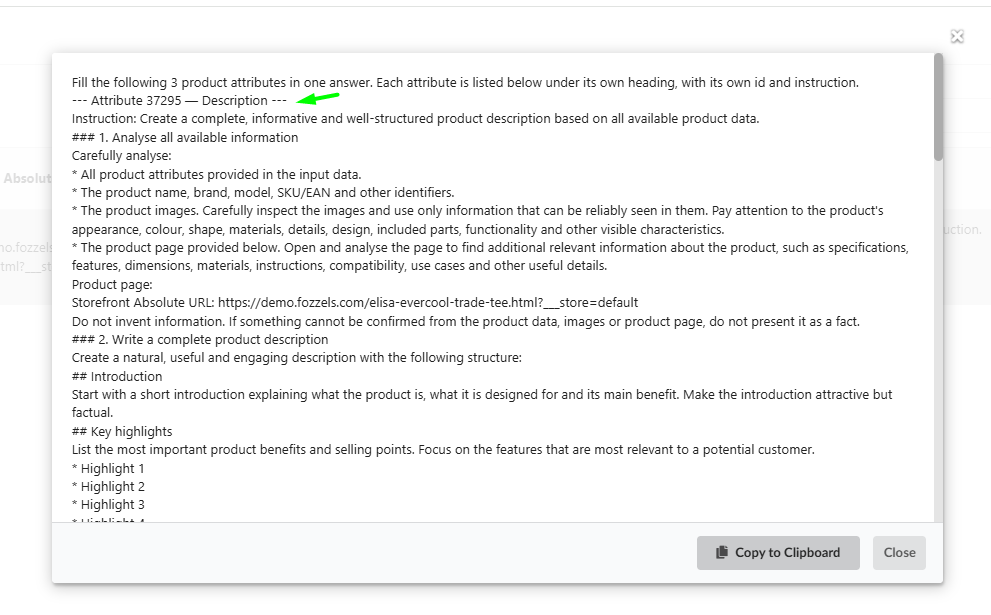
Task: Dismiss the popup with the X icon
Action: tap(957, 37)
